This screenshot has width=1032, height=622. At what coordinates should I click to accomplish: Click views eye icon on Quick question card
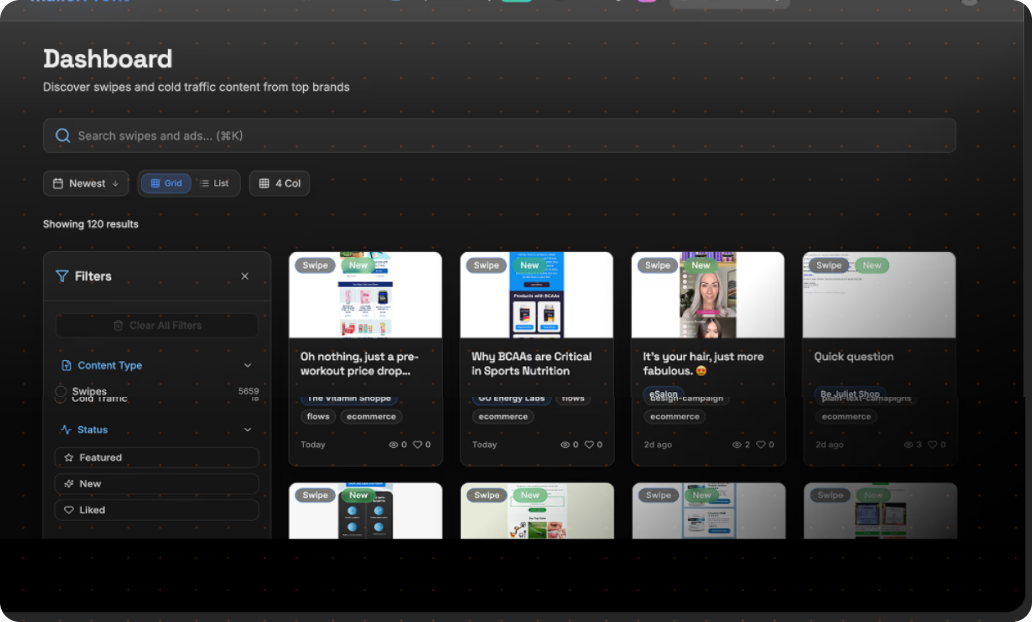tap(908, 445)
